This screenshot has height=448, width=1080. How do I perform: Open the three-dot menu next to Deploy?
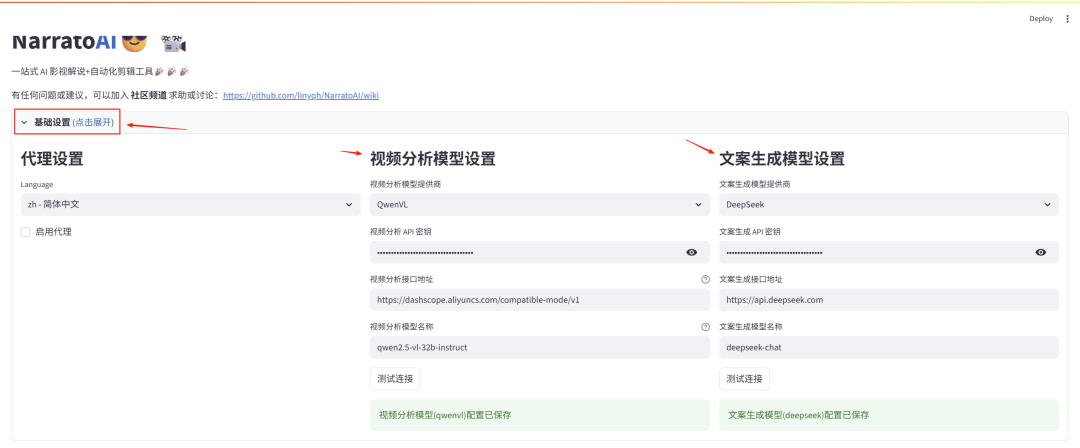[x=1068, y=19]
